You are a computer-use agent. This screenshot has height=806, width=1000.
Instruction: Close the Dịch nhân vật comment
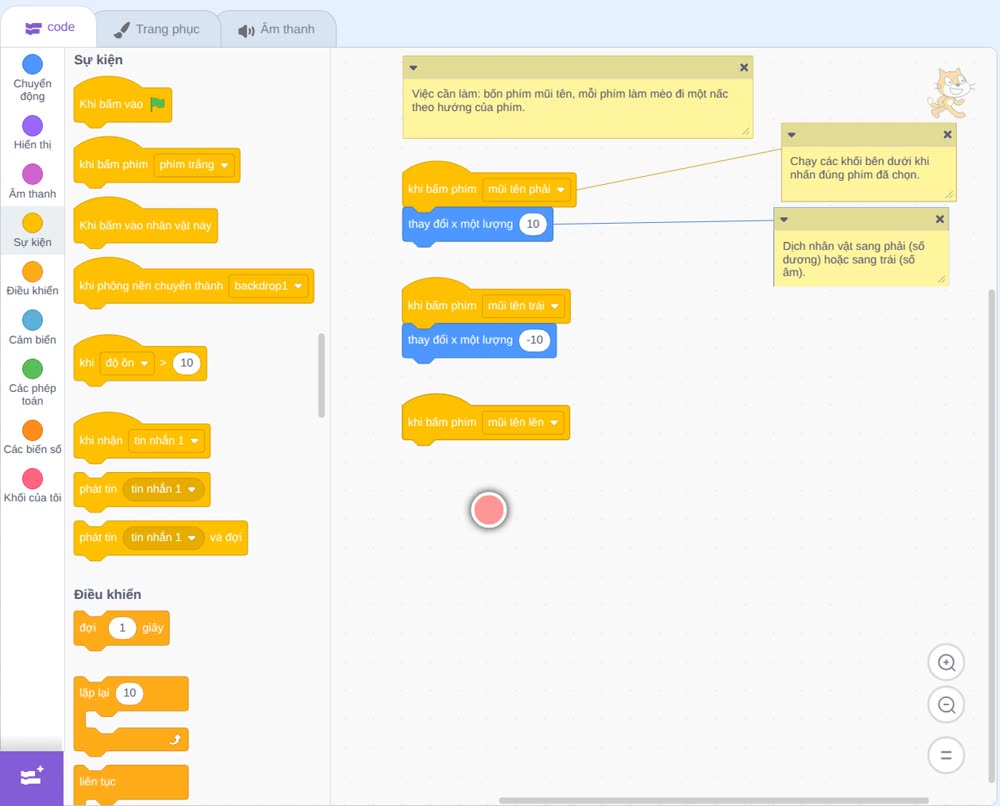pyautogui.click(x=940, y=219)
